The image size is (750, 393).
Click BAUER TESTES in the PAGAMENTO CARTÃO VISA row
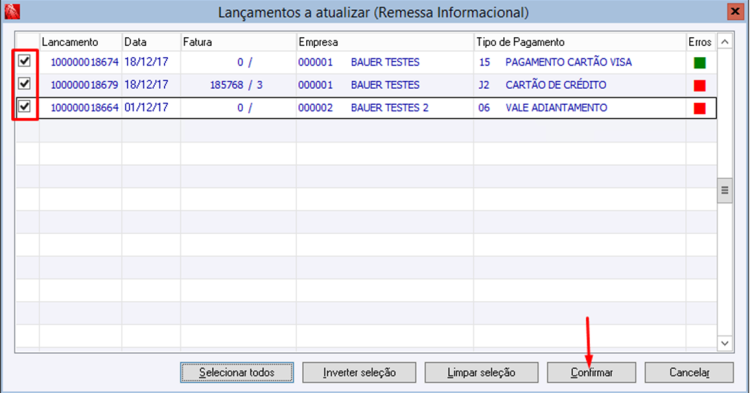pyautogui.click(x=385, y=62)
